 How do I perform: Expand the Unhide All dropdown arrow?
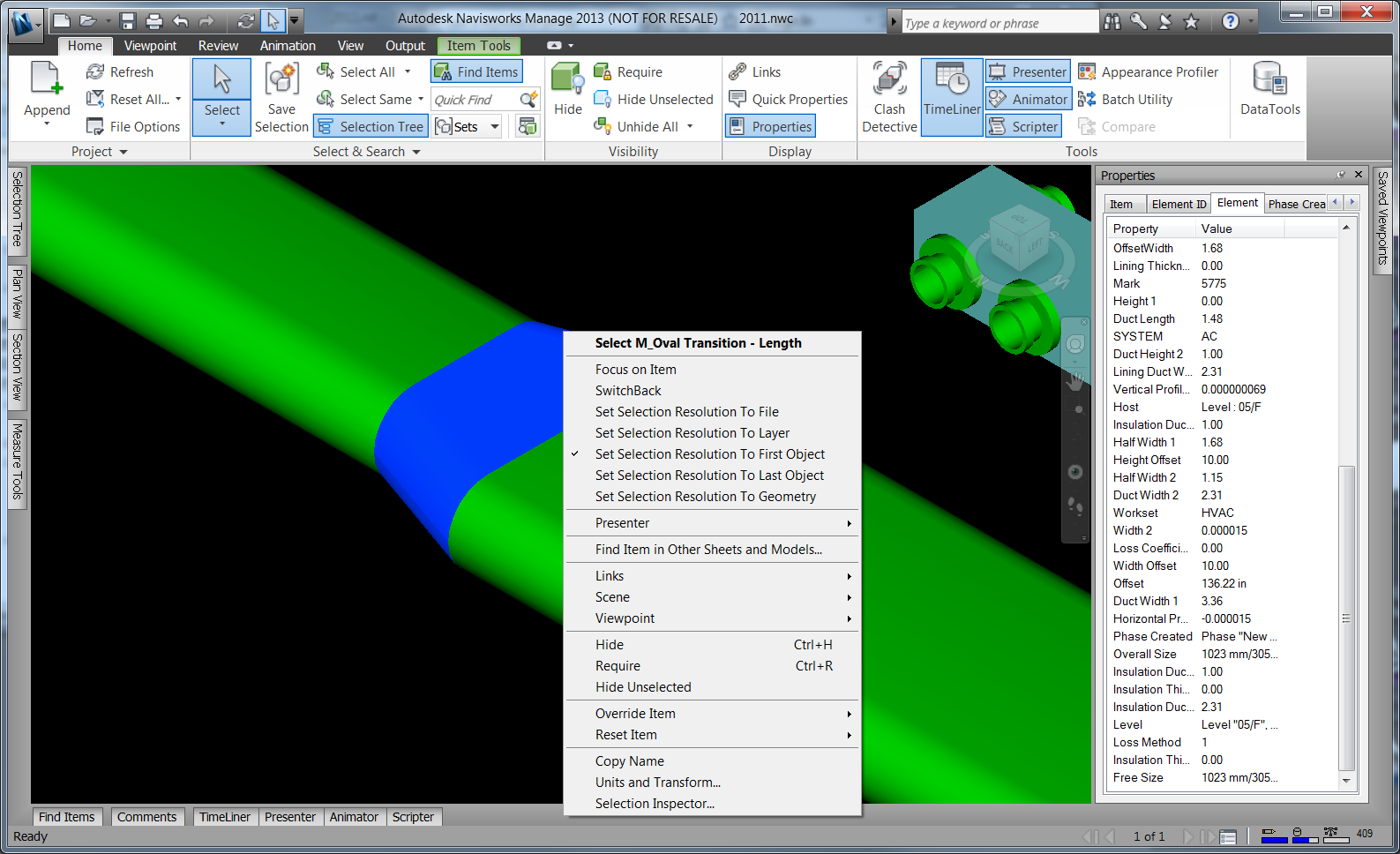pos(690,127)
